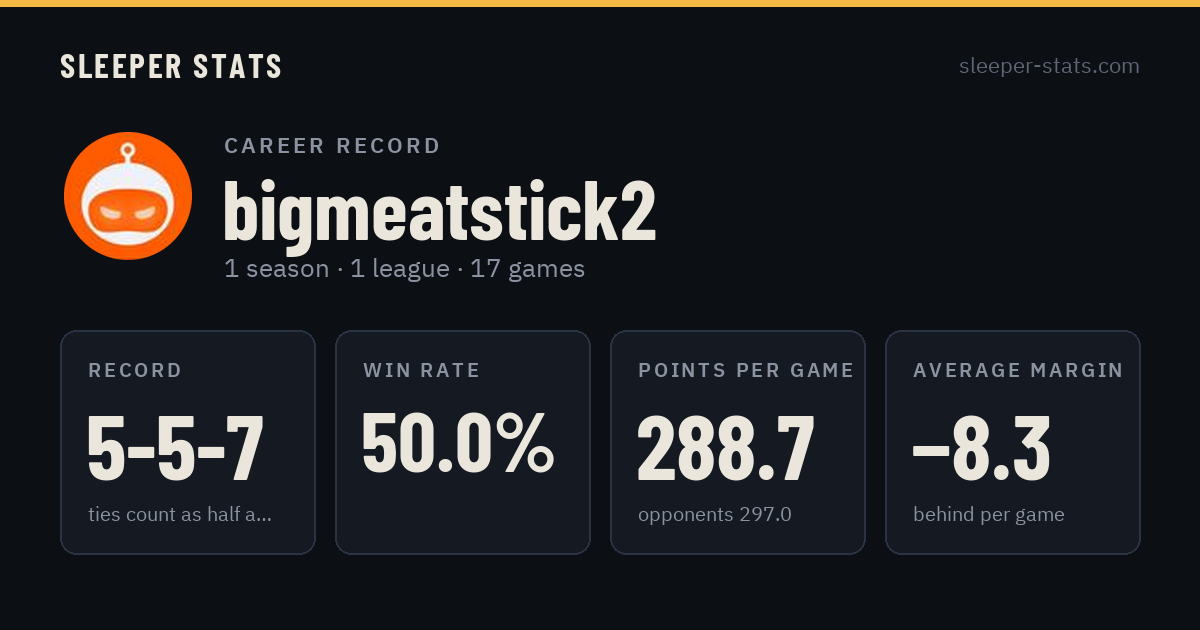Click the CAREER RECORD label

point(332,146)
